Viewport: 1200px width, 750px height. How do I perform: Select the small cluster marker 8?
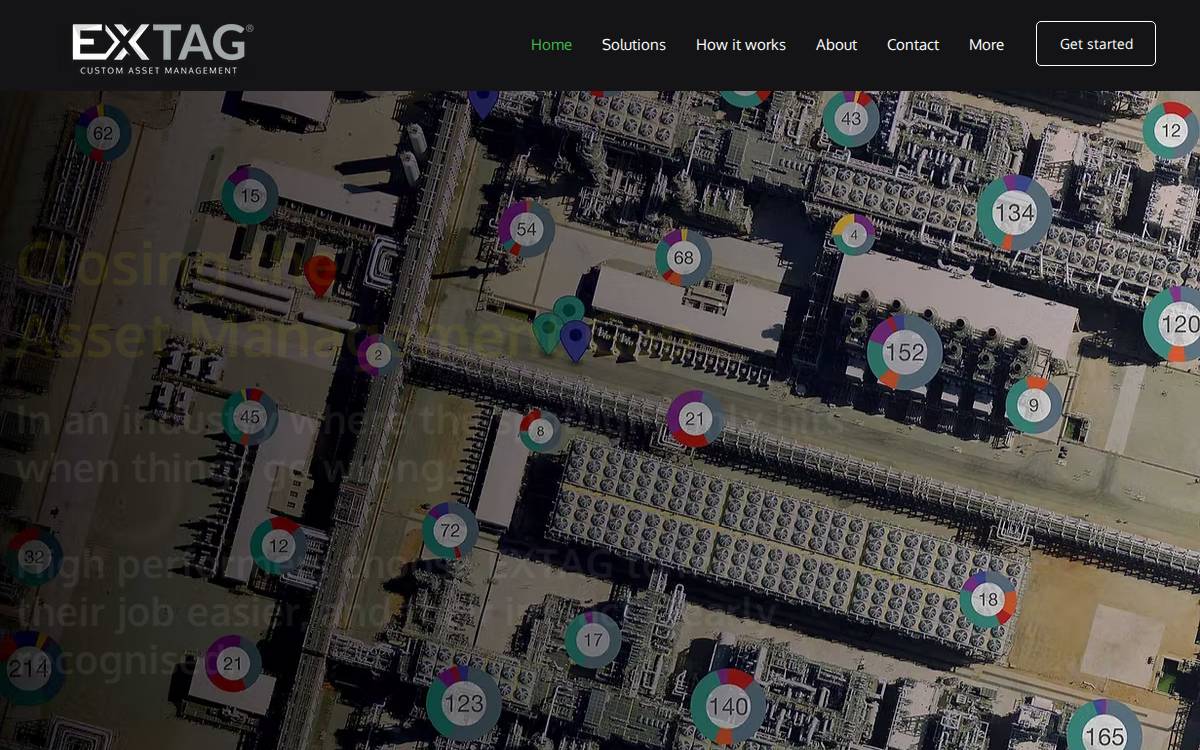click(x=540, y=431)
